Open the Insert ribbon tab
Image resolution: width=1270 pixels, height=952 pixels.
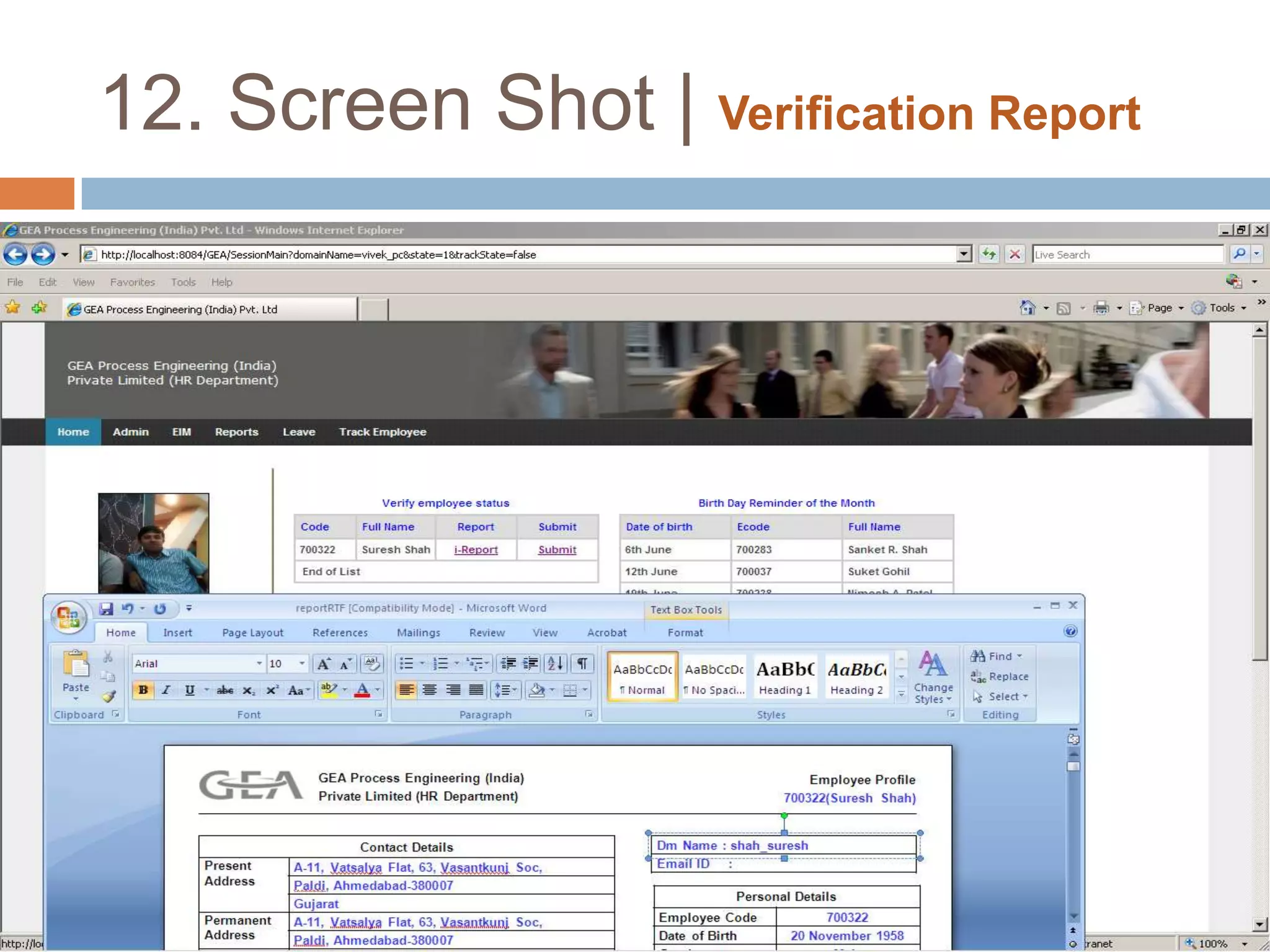tap(178, 633)
